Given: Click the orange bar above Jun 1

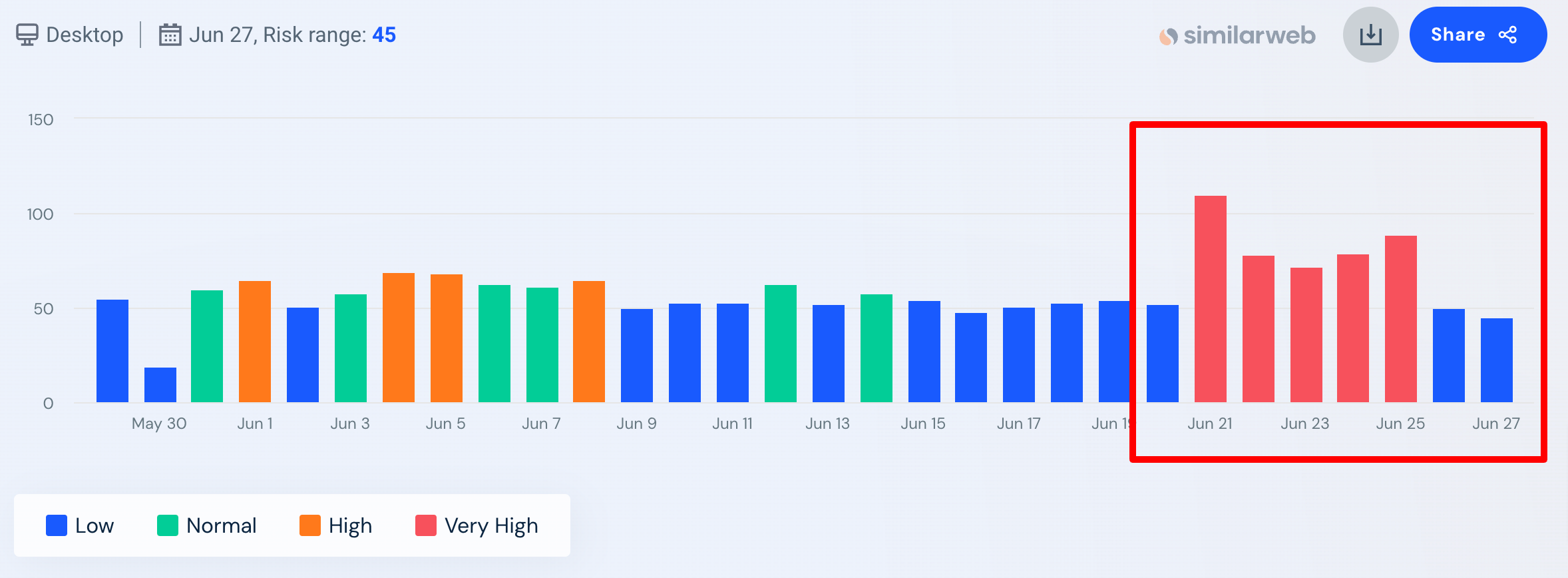Looking at the screenshot, I should (255, 342).
